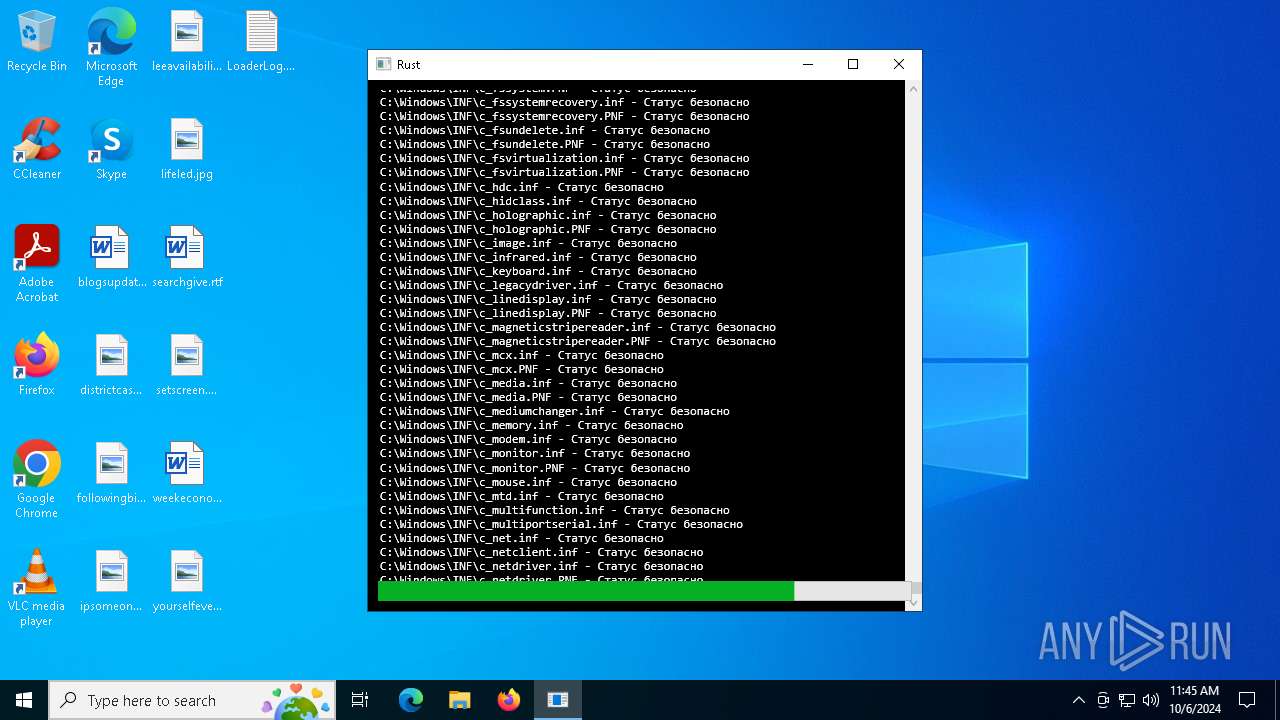
Task: Select the yourselfeve image file
Action: point(186,582)
